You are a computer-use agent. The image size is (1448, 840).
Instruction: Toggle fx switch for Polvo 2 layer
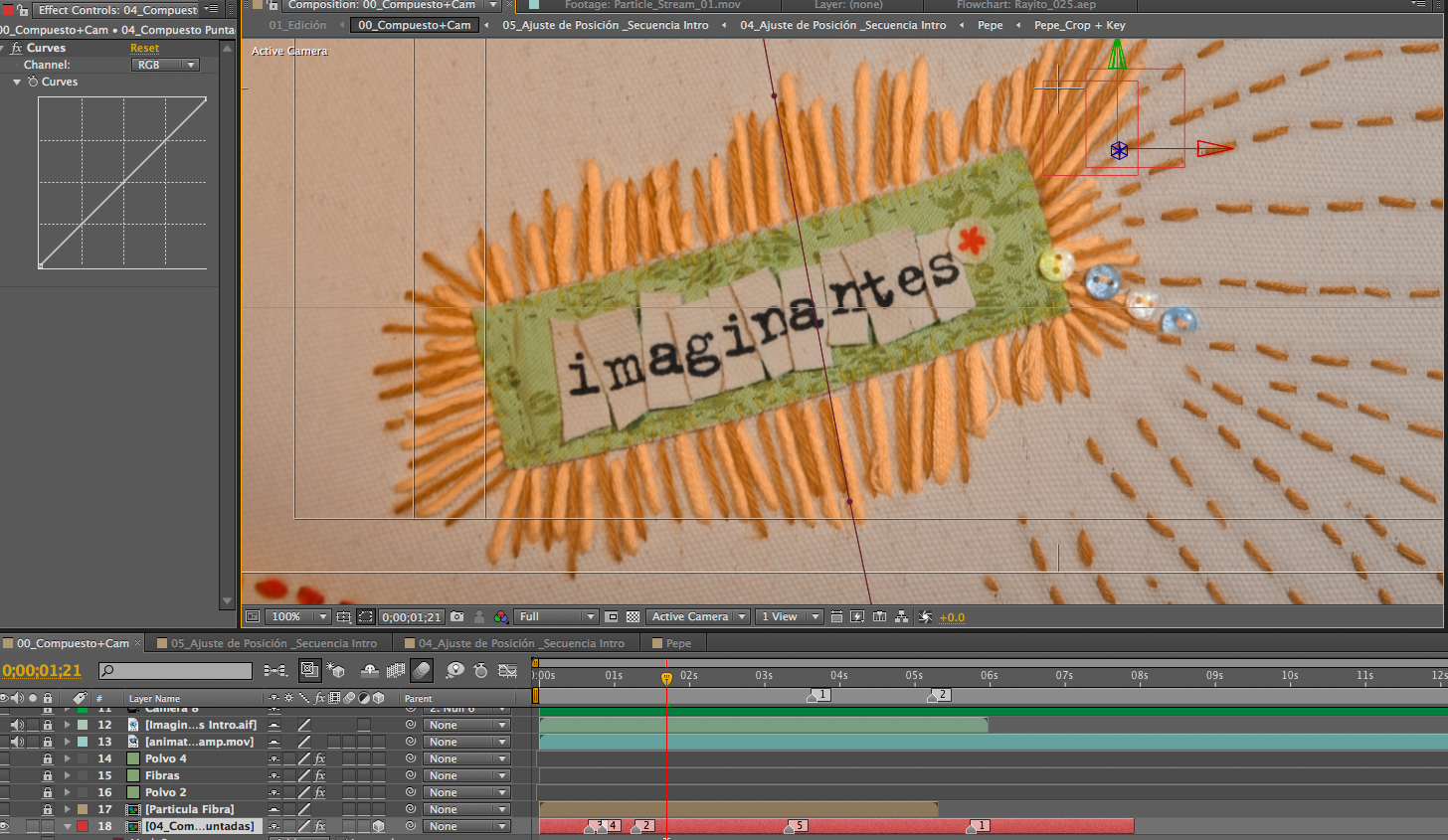pos(320,792)
